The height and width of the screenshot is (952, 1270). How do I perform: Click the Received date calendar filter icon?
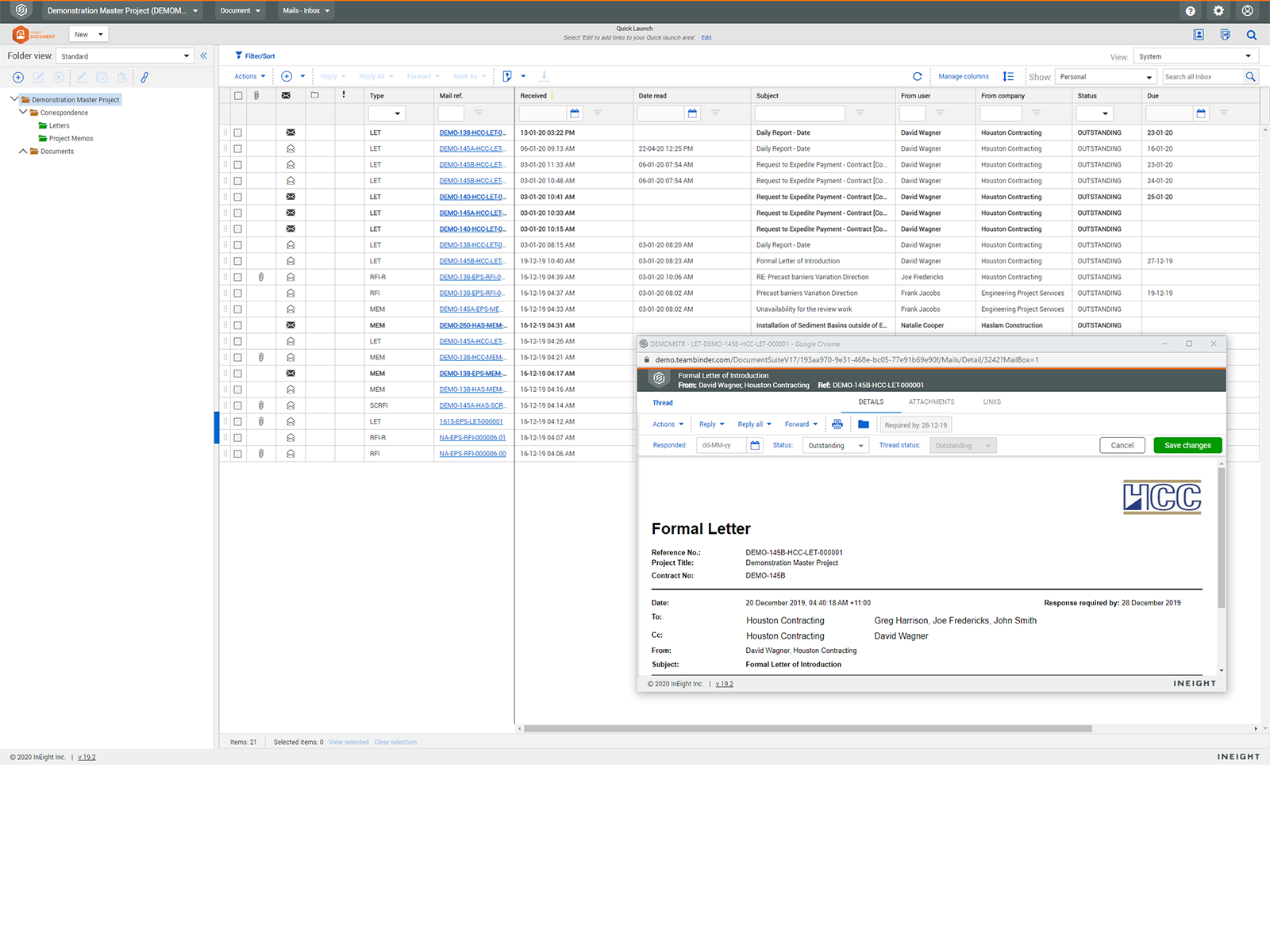575,113
